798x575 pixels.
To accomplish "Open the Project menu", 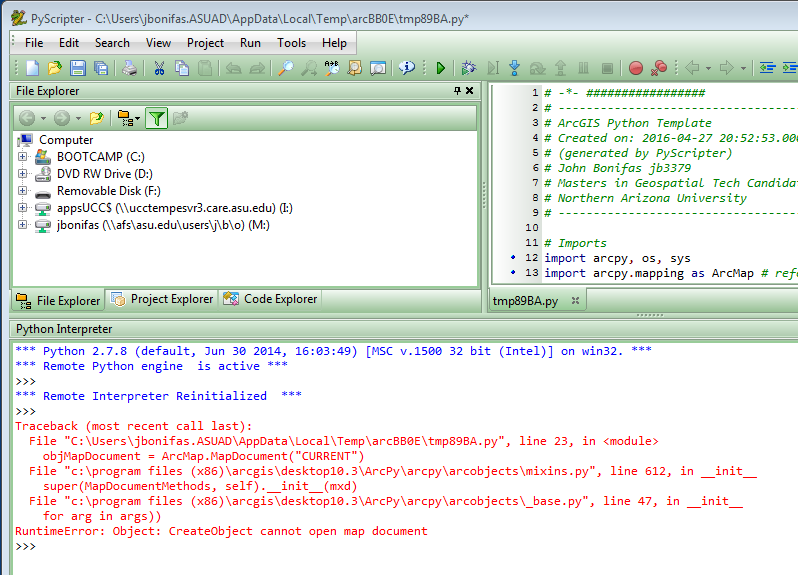I will click(205, 43).
